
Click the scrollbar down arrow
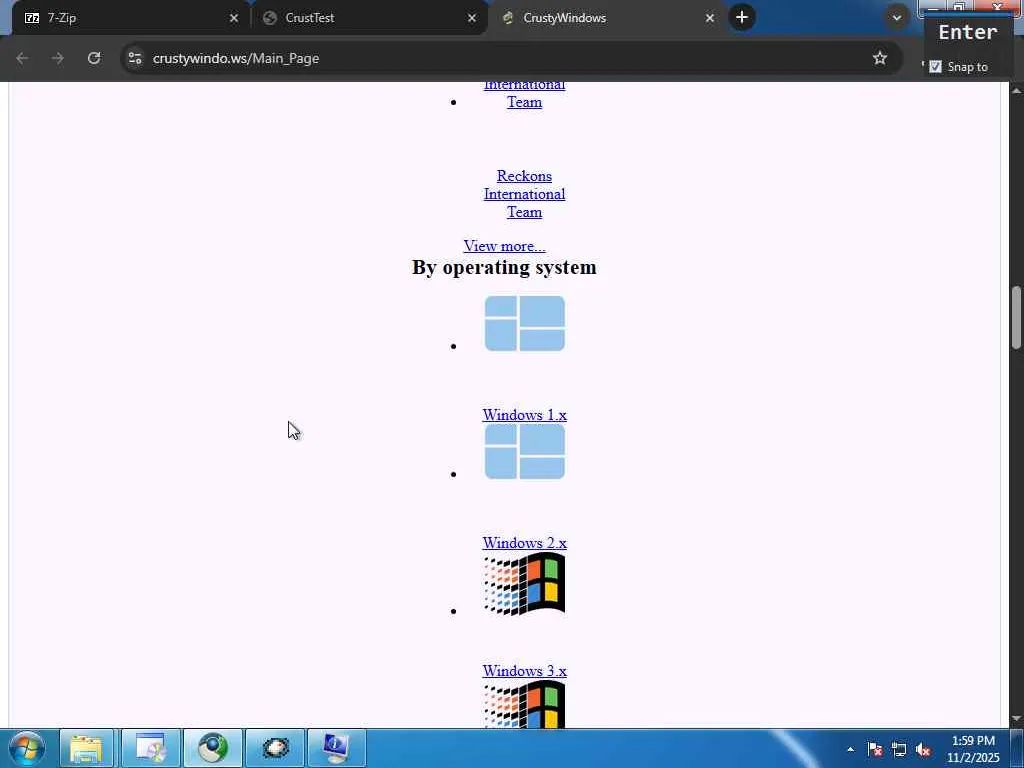[x=1017, y=719]
